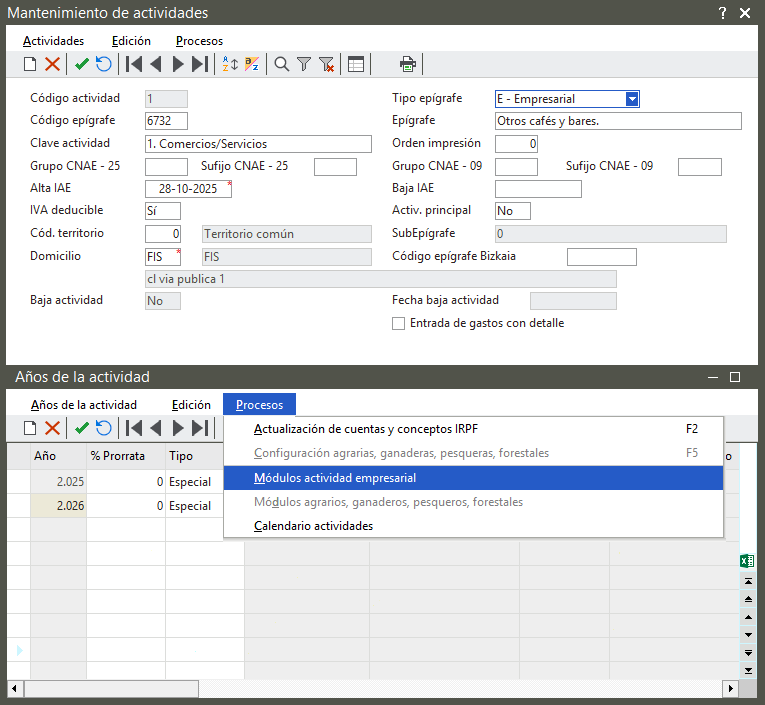The height and width of the screenshot is (705, 765).
Task: Click the search magnifier icon in the toolbar
Action: pyautogui.click(x=282, y=65)
